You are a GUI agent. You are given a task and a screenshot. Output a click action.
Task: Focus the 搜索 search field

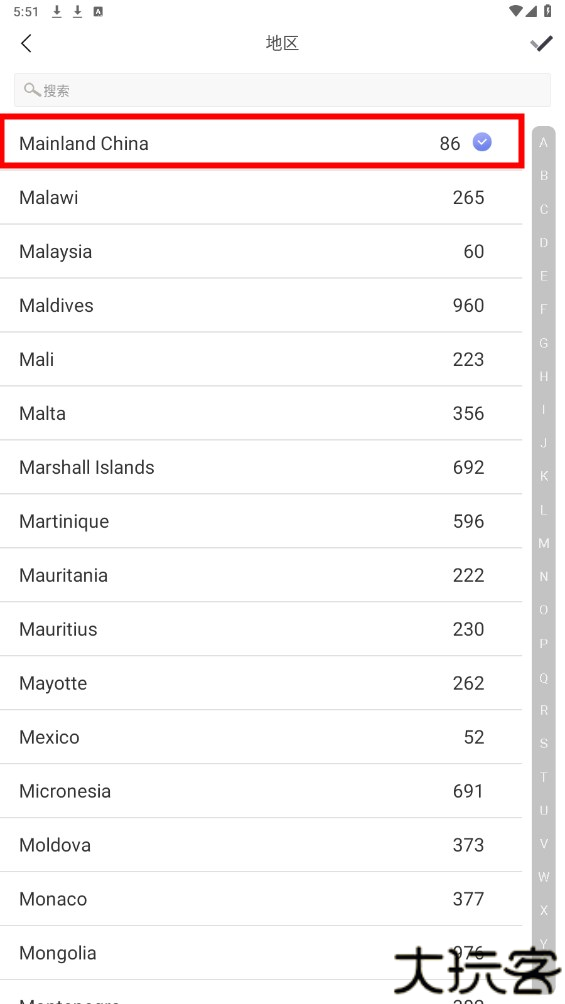[x=282, y=90]
